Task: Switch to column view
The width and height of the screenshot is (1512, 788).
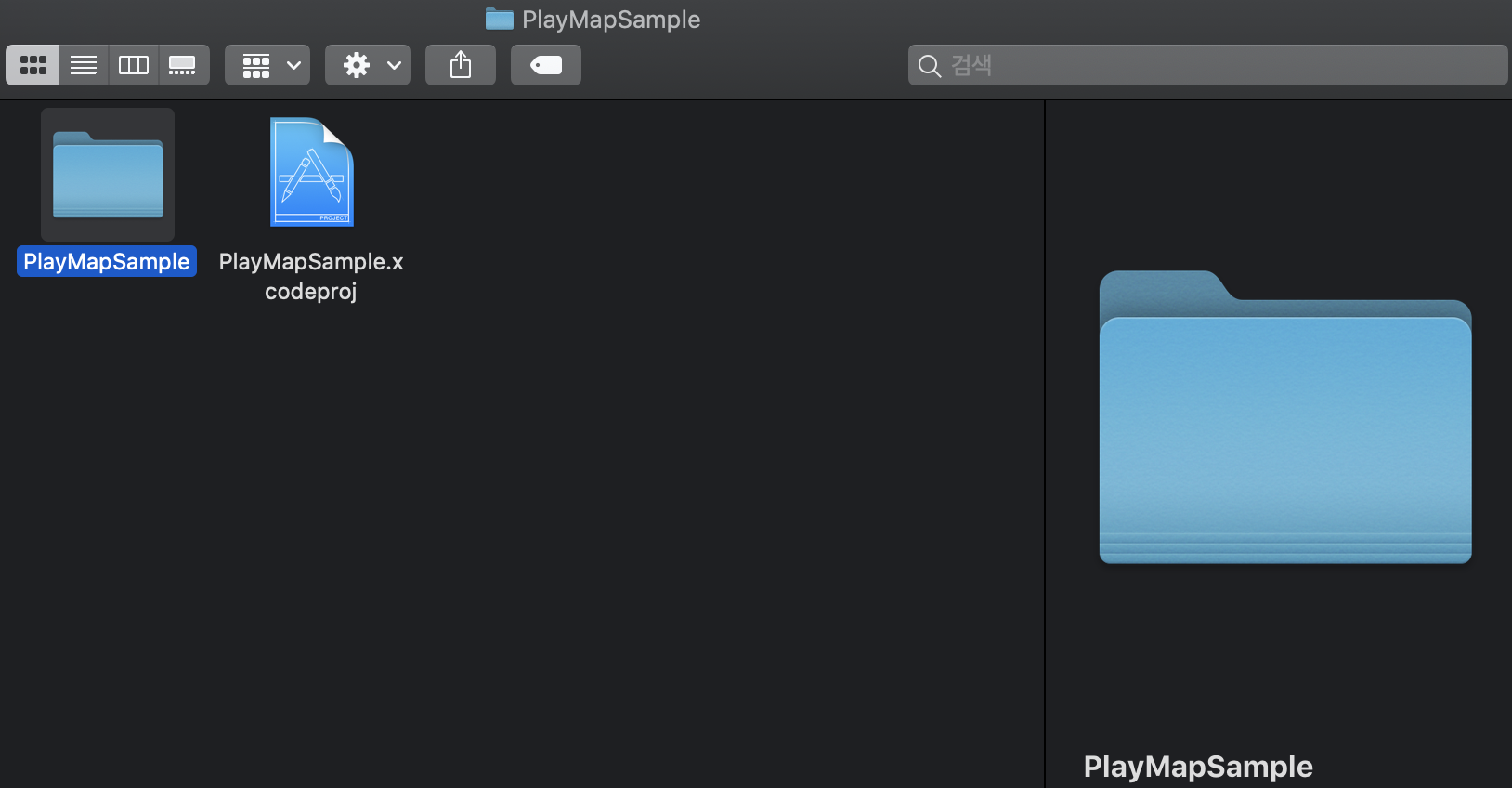Action: point(134,65)
